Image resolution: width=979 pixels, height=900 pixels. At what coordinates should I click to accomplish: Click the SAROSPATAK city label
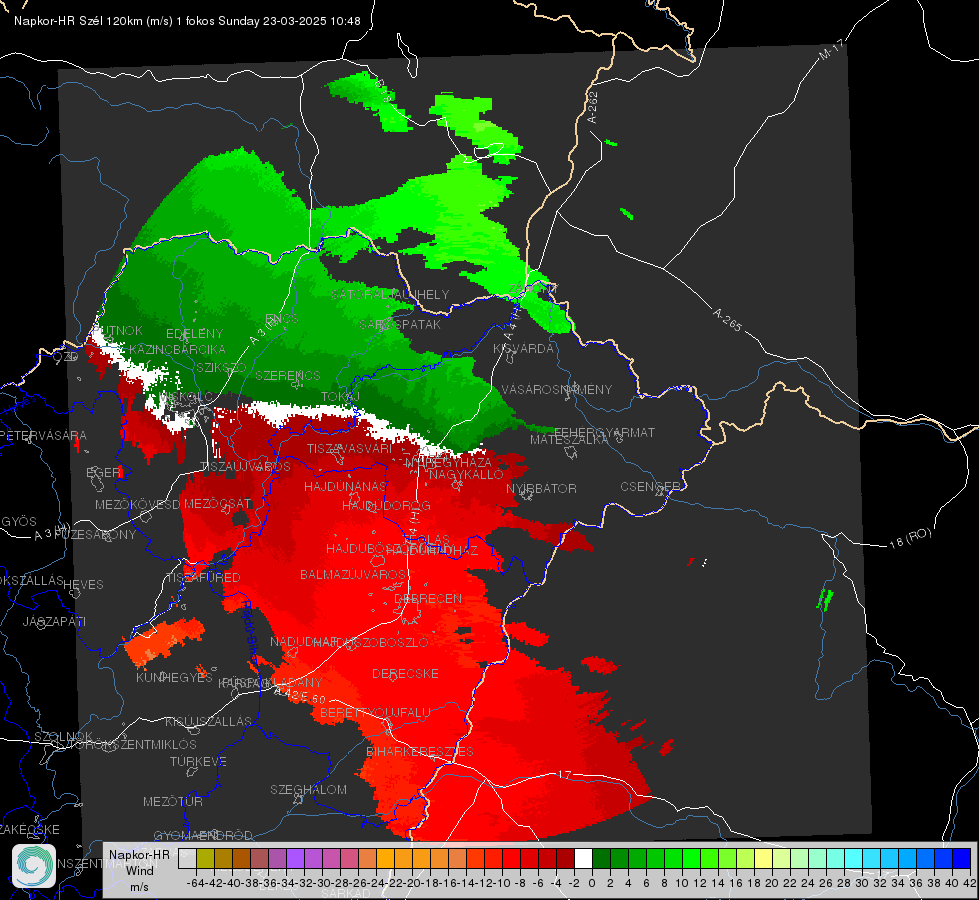[x=400, y=324]
